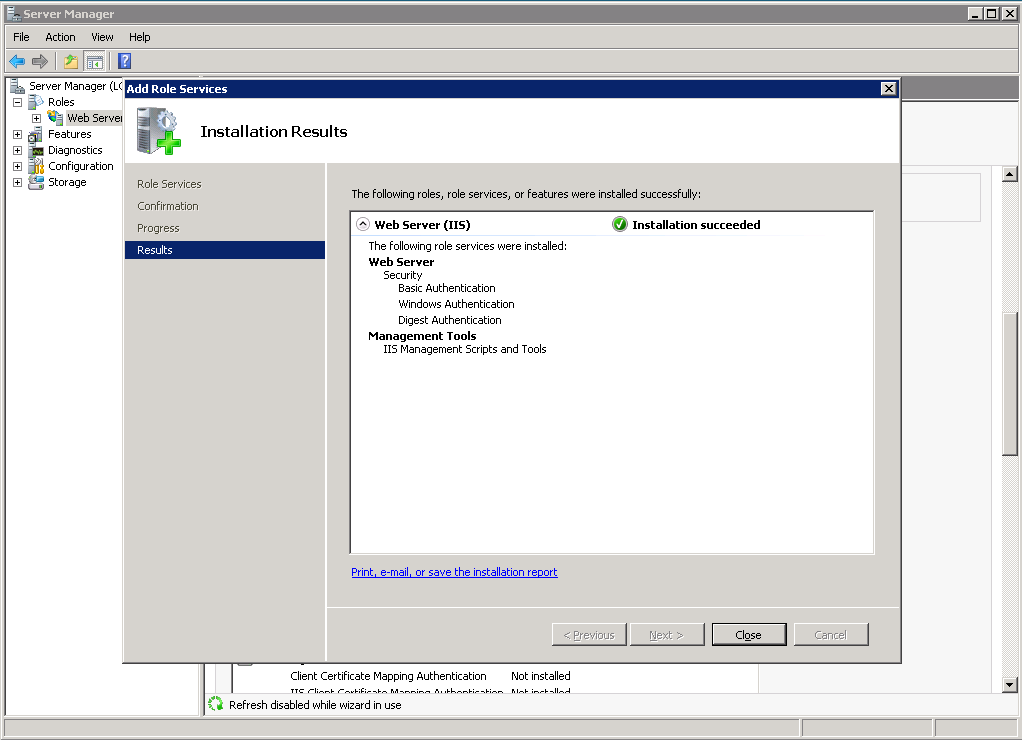Open the View menu
The width and height of the screenshot is (1022, 740).
click(102, 37)
